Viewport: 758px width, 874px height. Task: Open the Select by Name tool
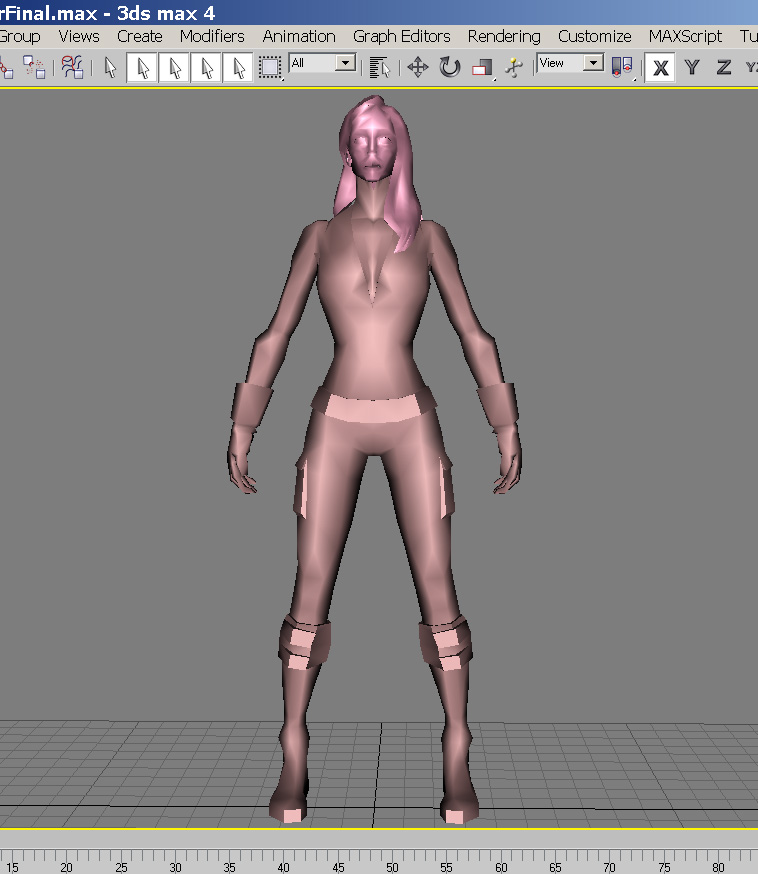(379, 67)
